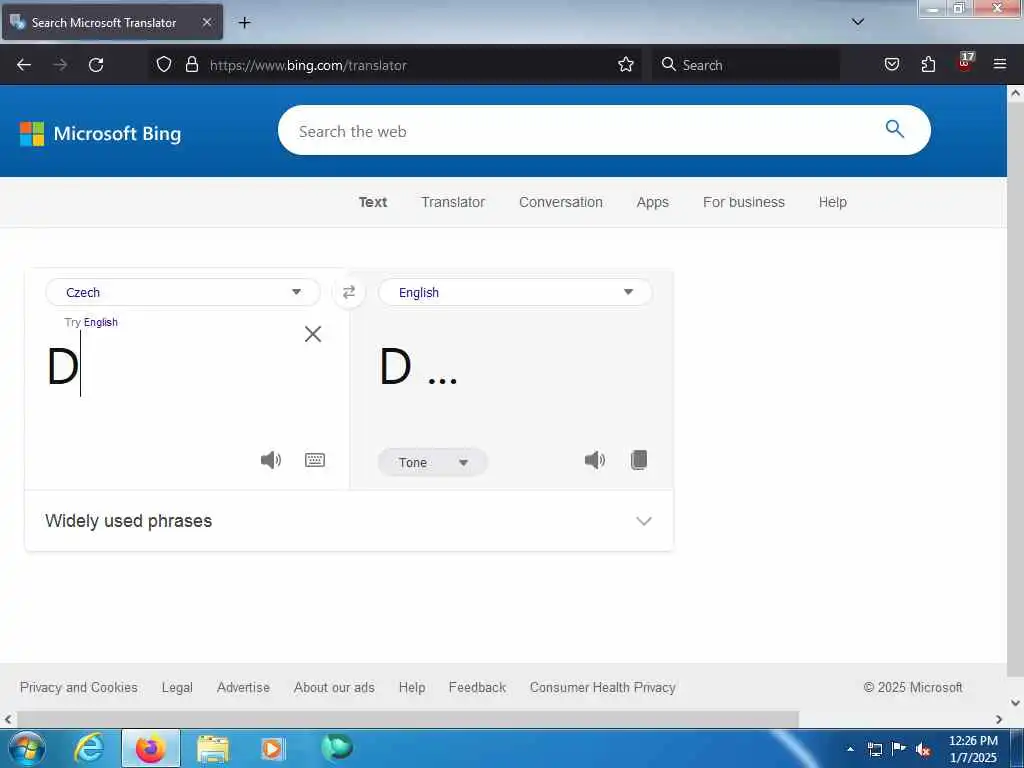Open the shield tracking protection icon
The width and height of the screenshot is (1024, 768).
(x=164, y=65)
